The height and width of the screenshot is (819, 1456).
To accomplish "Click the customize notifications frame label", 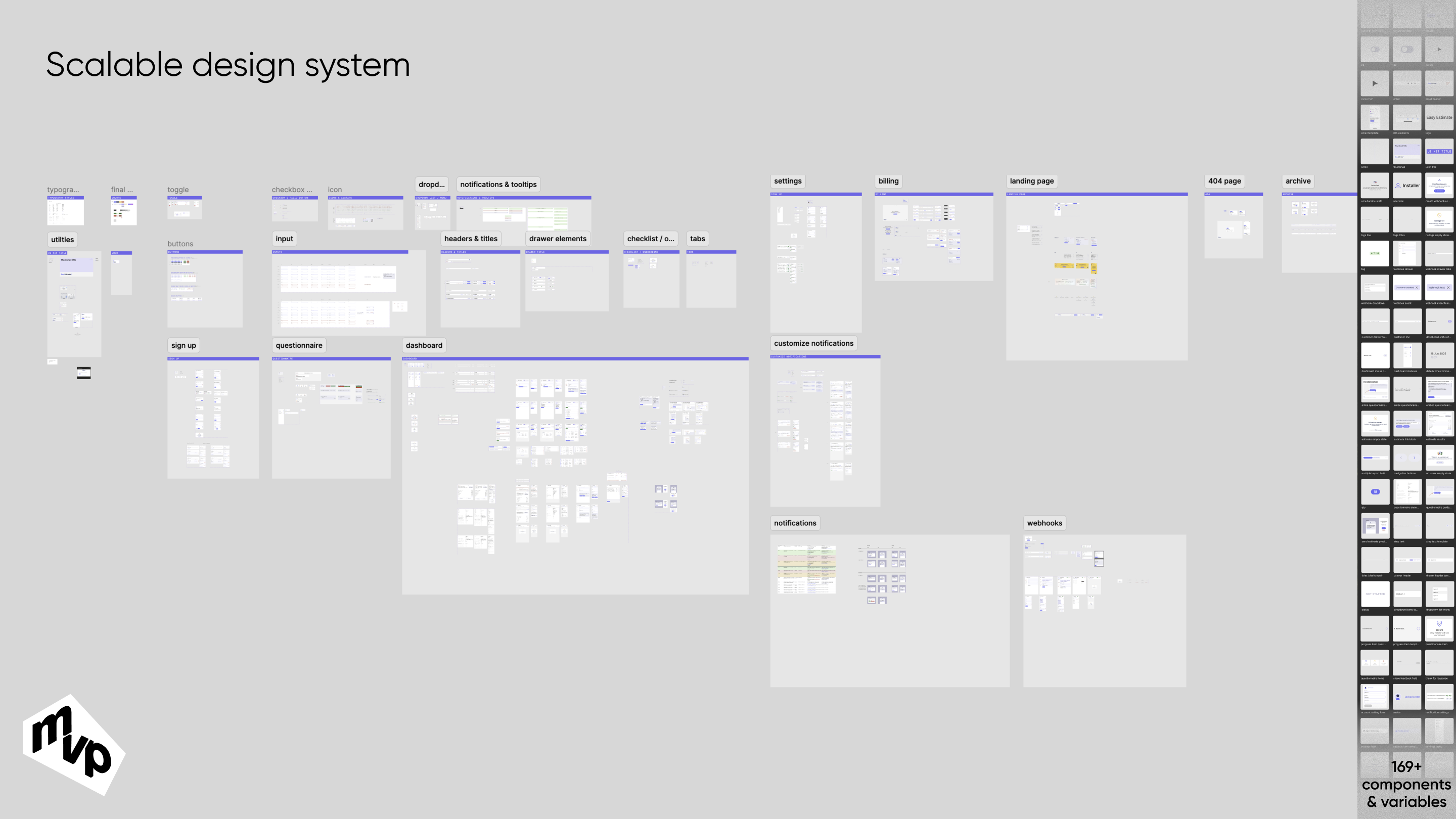I will pos(813,343).
